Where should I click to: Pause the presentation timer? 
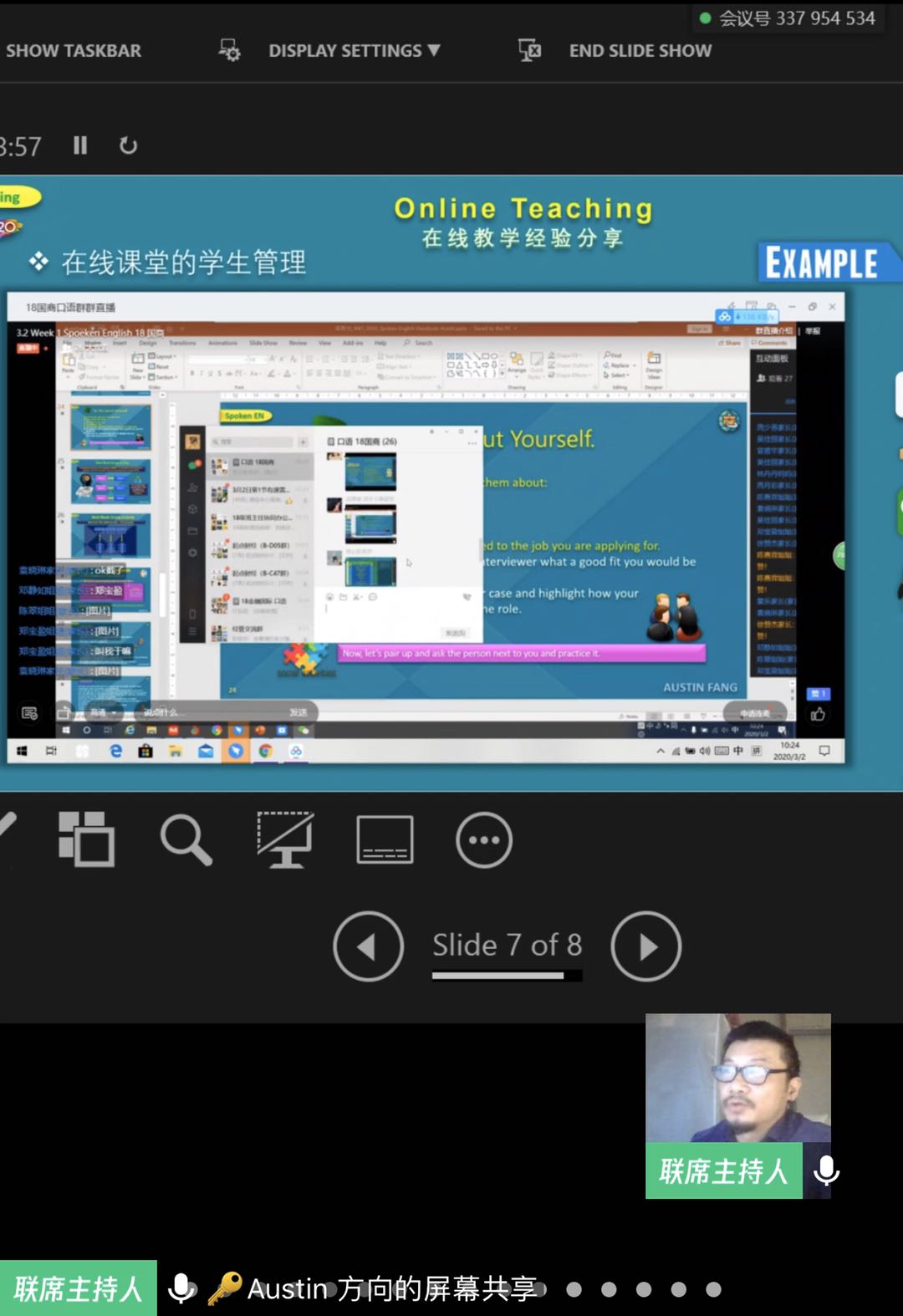pyautogui.click(x=80, y=145)
